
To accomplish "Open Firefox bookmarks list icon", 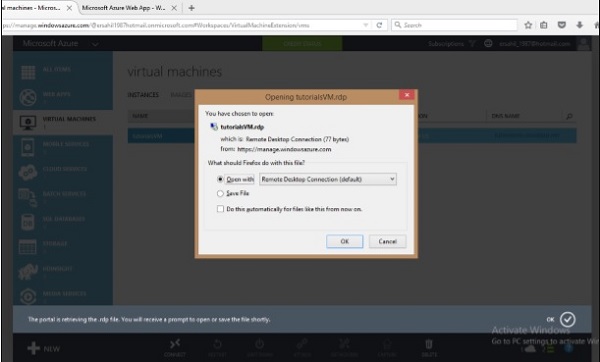I will (543, 25).
